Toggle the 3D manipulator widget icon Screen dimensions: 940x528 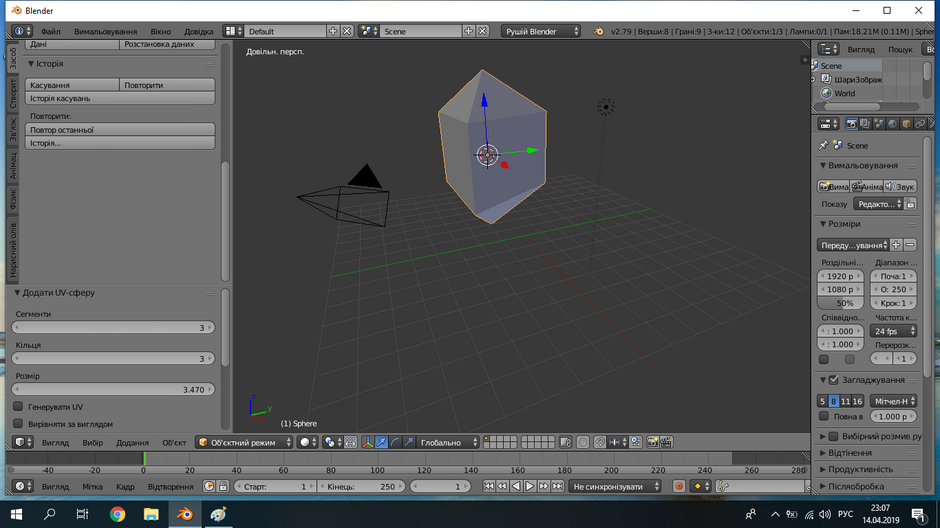367,442
